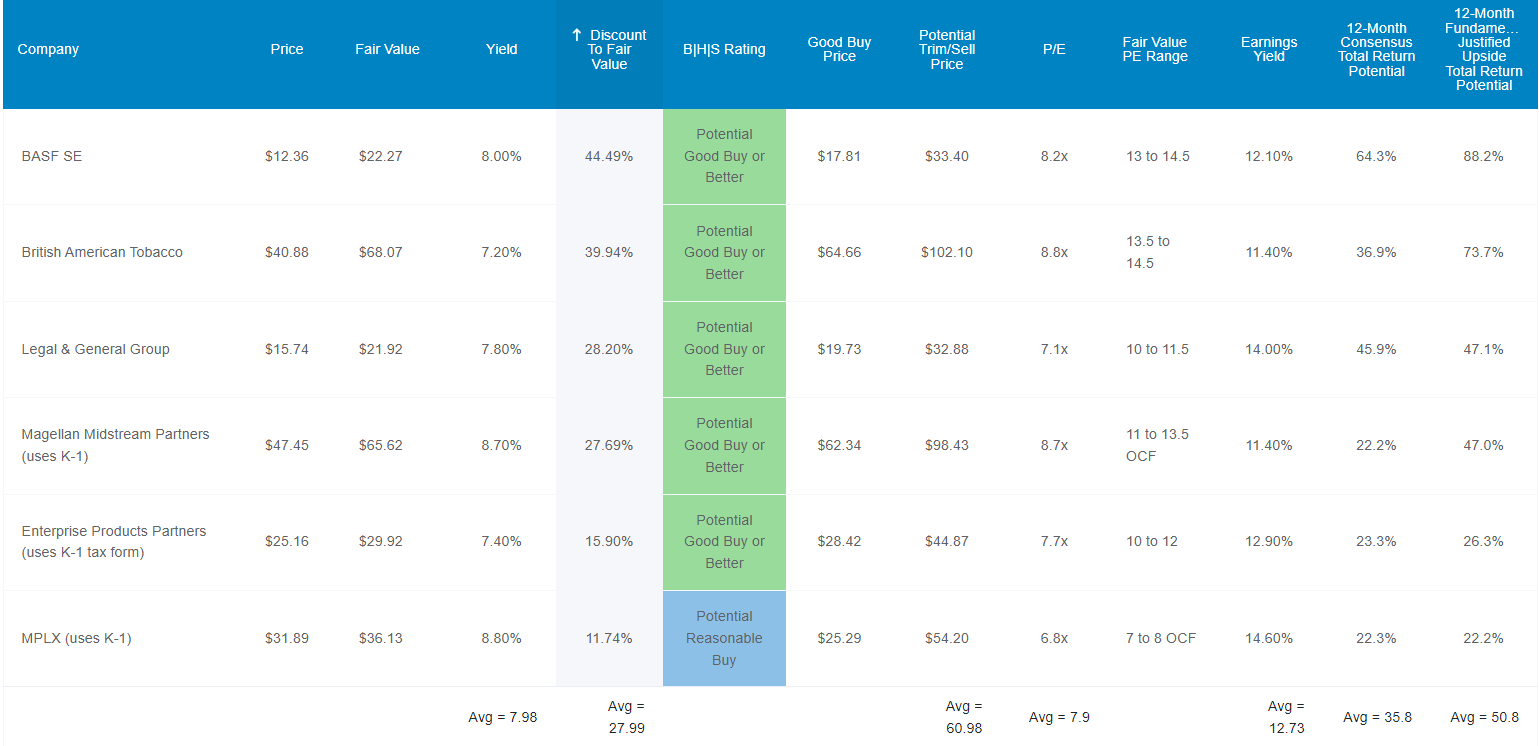This screenshot has width=1539, height=746.
Task: Select the Legal & General Group name
Action: pos(96,349)
